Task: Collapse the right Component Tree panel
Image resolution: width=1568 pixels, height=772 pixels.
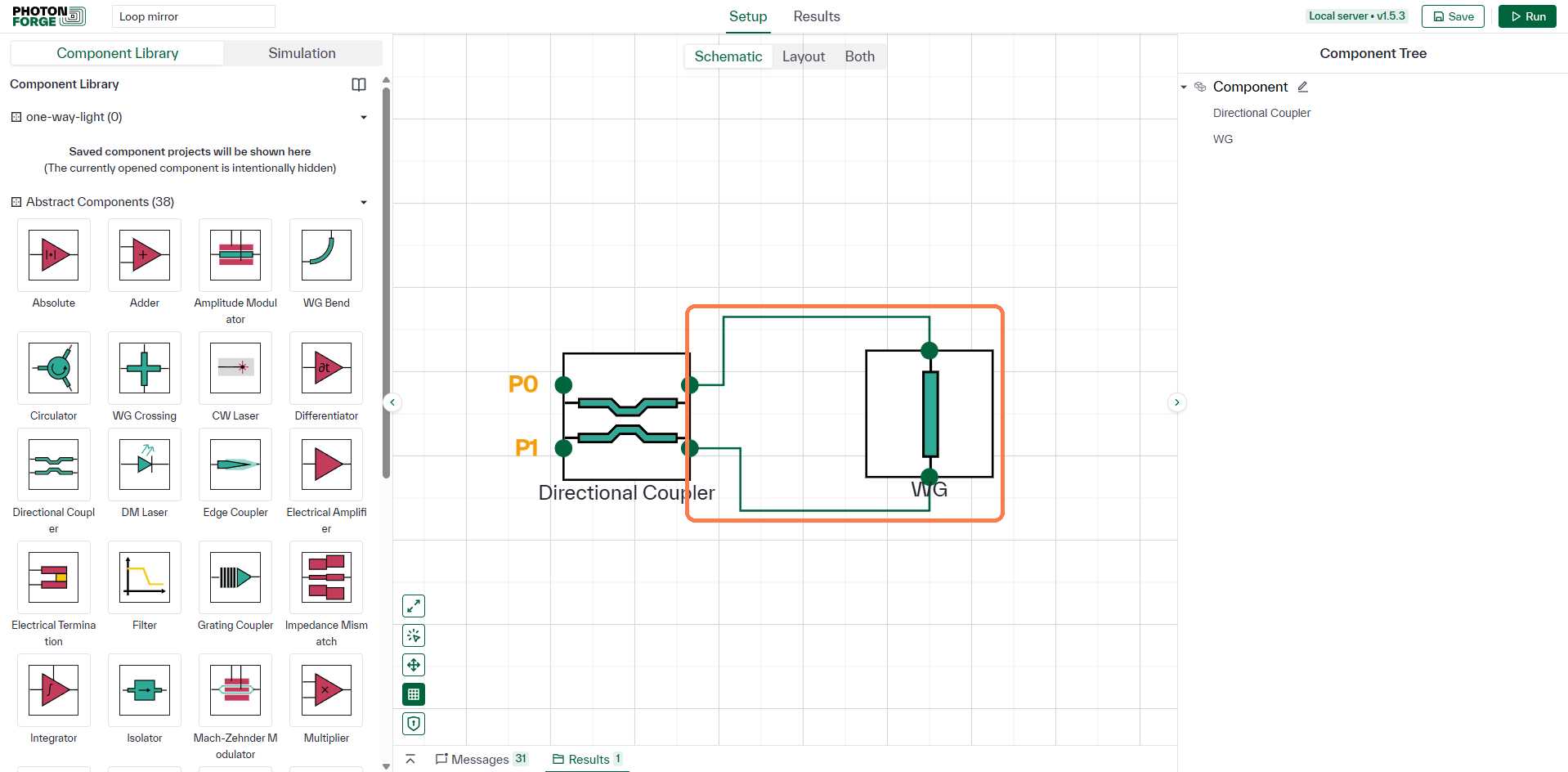Action: tap(1177, 402)
